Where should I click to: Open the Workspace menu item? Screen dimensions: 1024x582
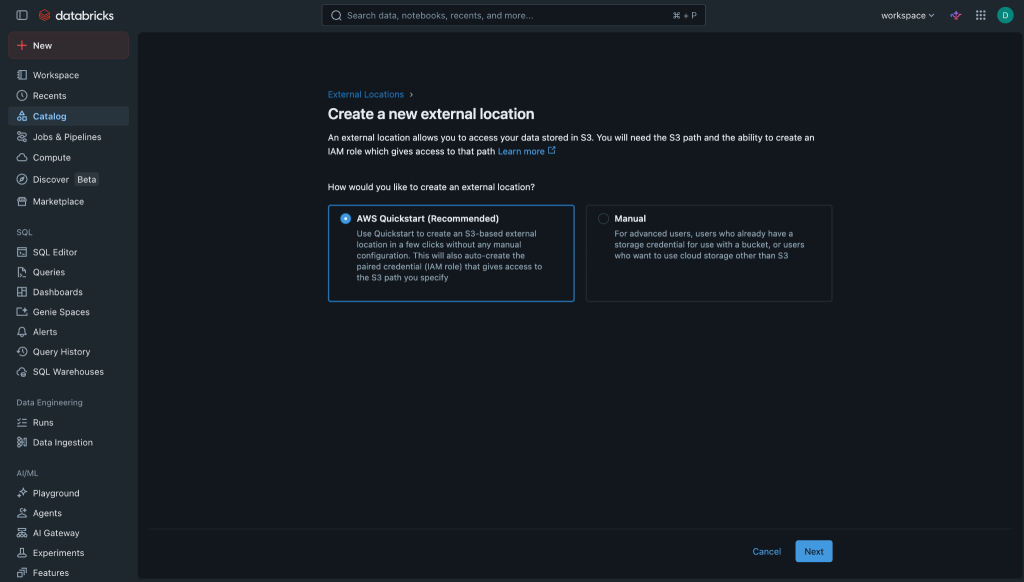69,75
